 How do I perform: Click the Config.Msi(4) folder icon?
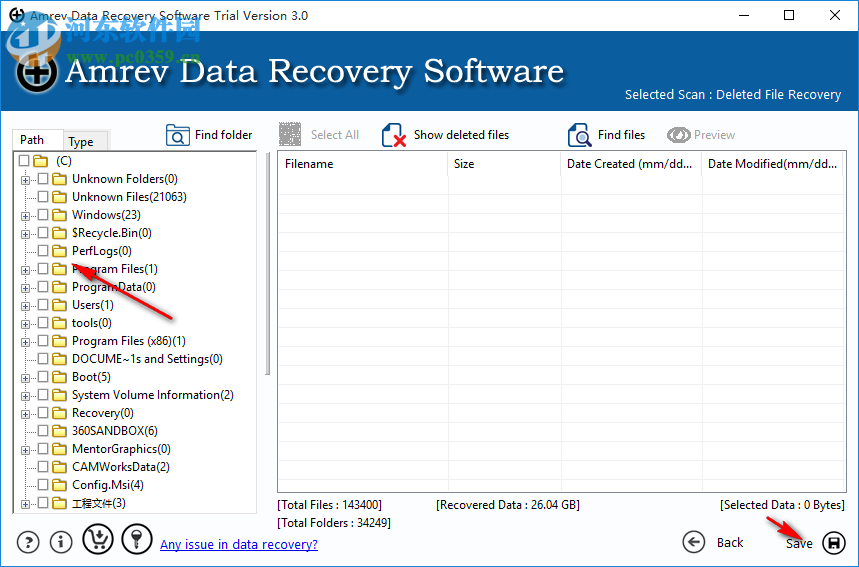(59, 485)
